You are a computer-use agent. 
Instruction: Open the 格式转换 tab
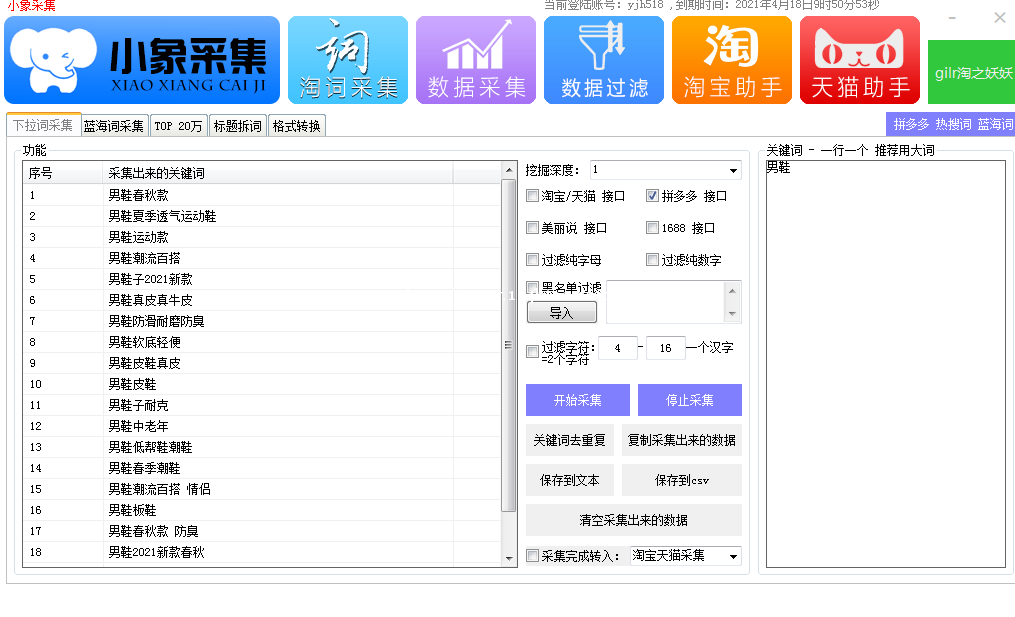(x=296, y=126)
